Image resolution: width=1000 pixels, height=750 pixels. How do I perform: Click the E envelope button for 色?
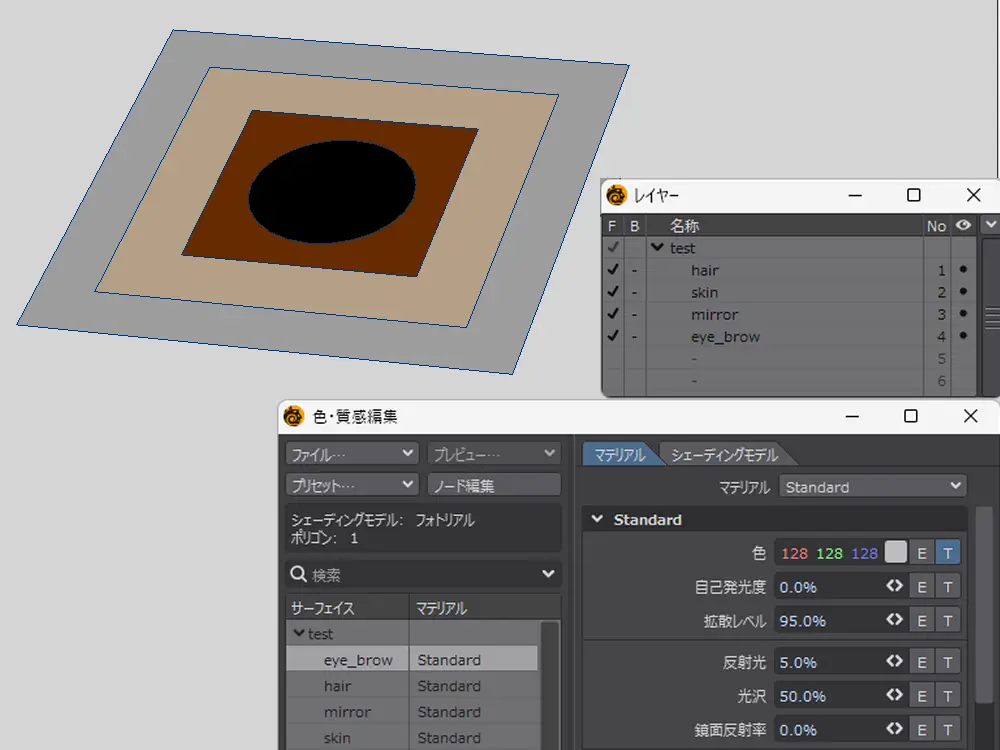pyautogui.click(x=922, y=553)
